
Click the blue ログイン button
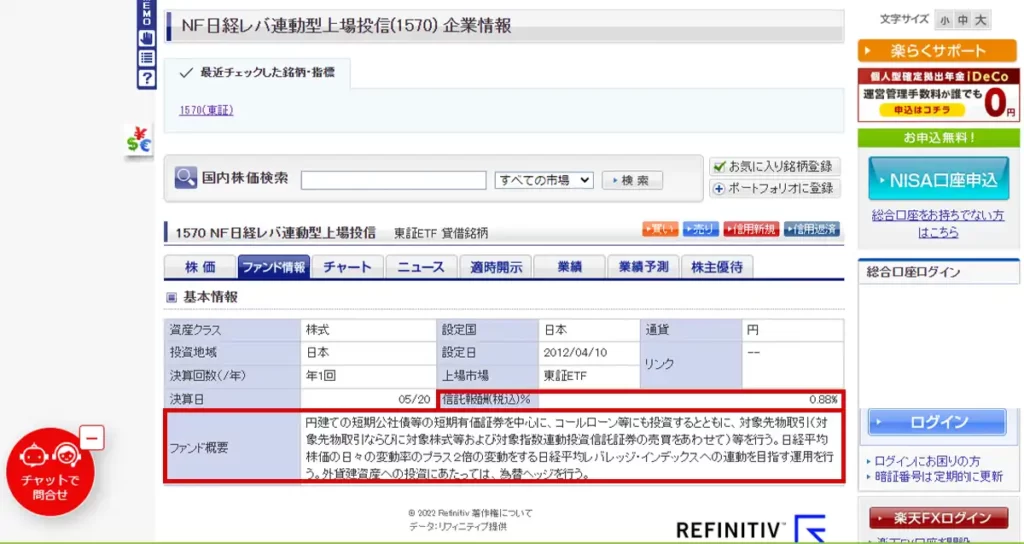(937, 423)
